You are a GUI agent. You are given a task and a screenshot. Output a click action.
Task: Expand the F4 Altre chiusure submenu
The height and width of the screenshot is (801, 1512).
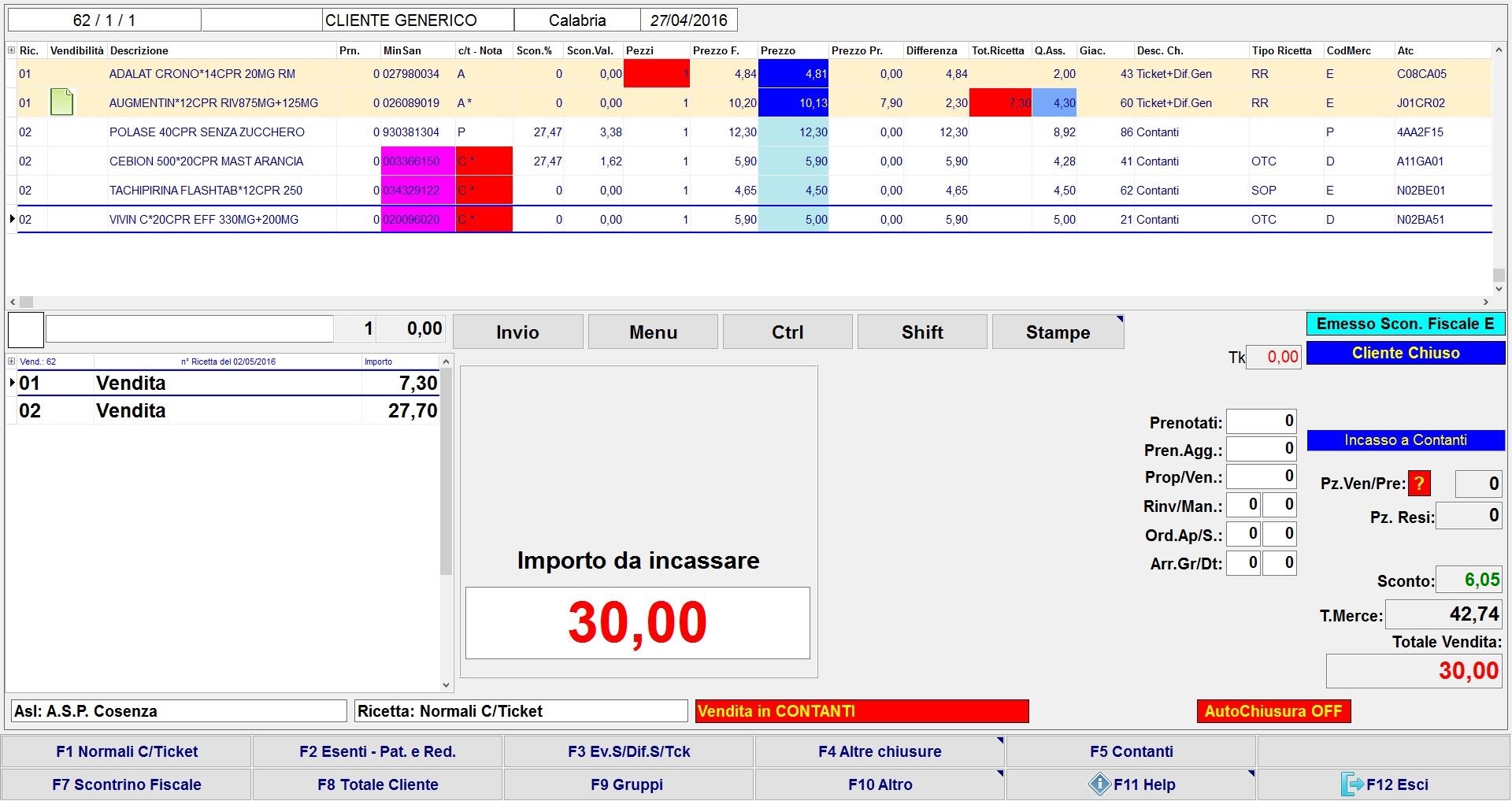[x=999, y=741]
